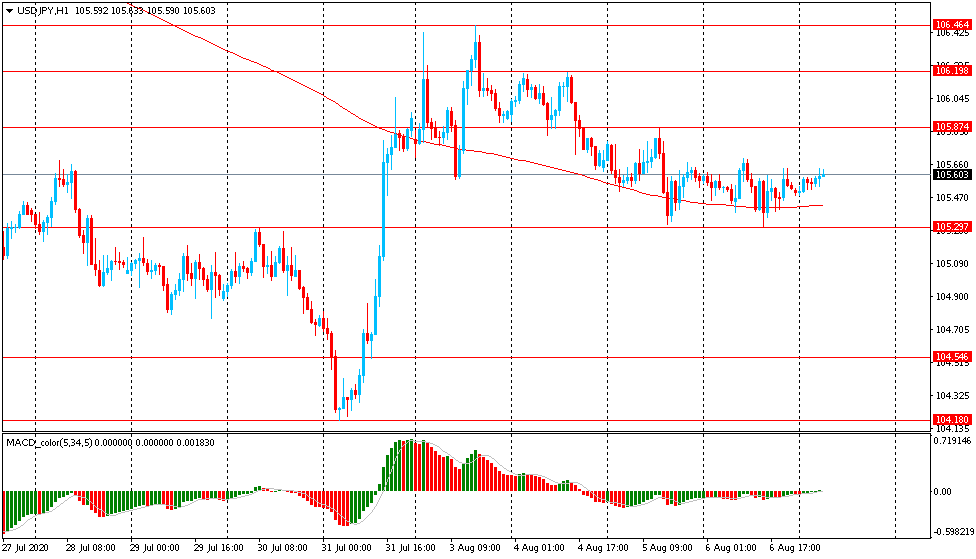Click the 104.325 price scale value
976x559 pixels.
(952, 396)
